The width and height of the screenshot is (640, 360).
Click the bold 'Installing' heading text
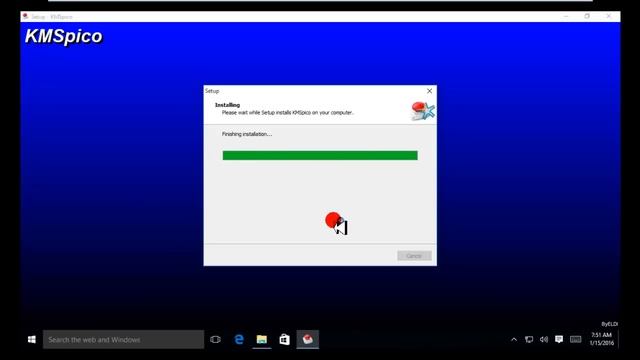pyautogui.click(x=227, y=105)
